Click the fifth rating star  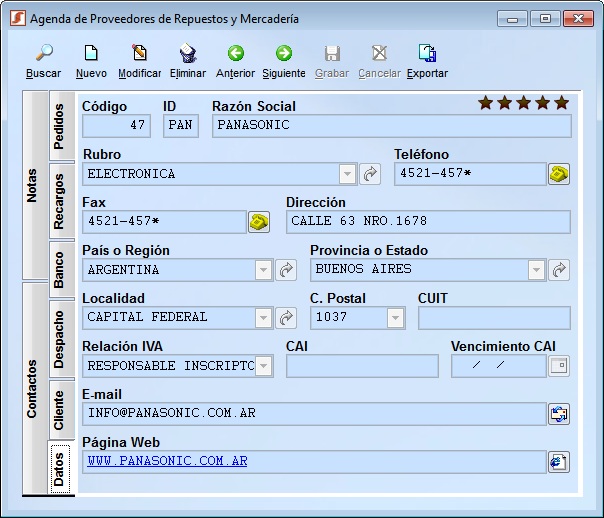[562, 103]
